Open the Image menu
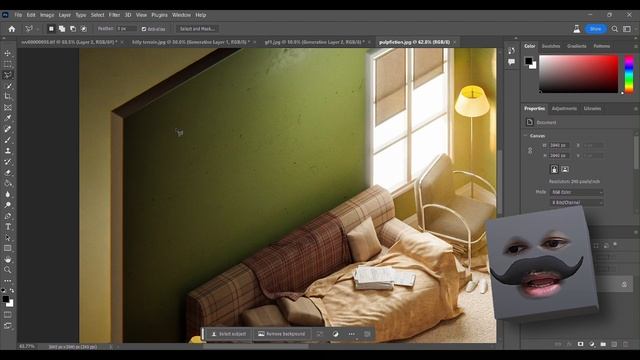 [x=47, y=15]
